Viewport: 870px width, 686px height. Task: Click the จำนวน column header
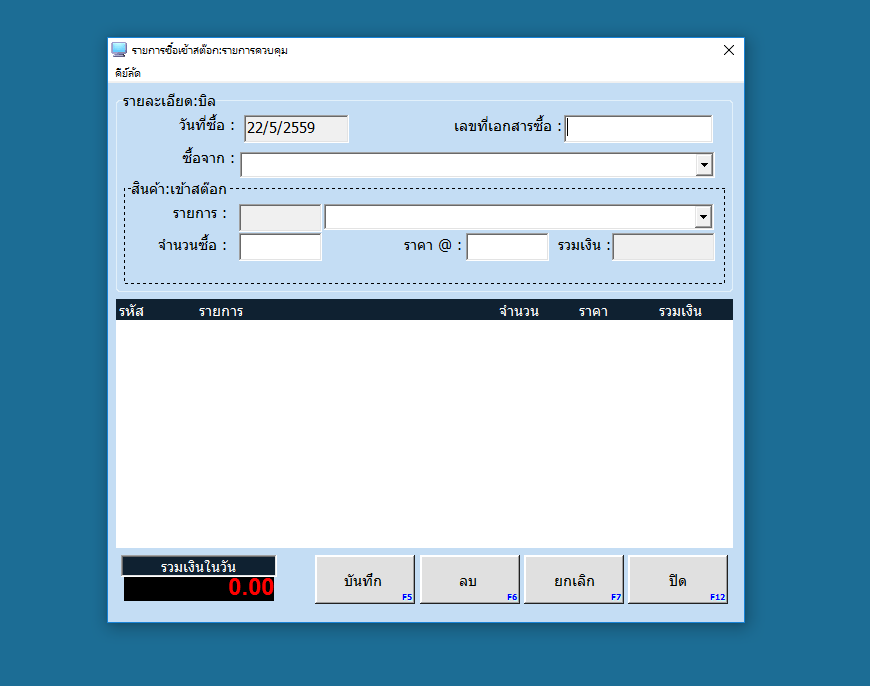click(x=519, y=311)
